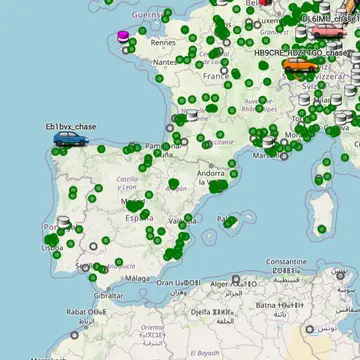
Task: Select the green marker cluster at Lisboa
Action: 52,240
